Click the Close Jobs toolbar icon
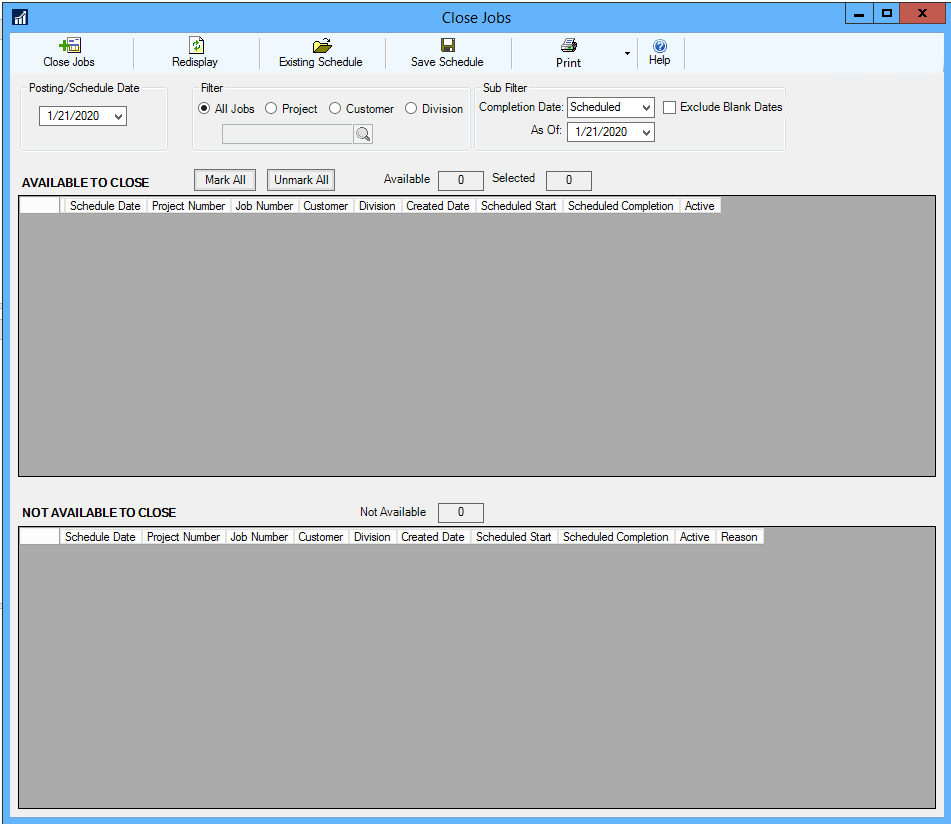The image size is (951, 824). (x=69, y=45)
